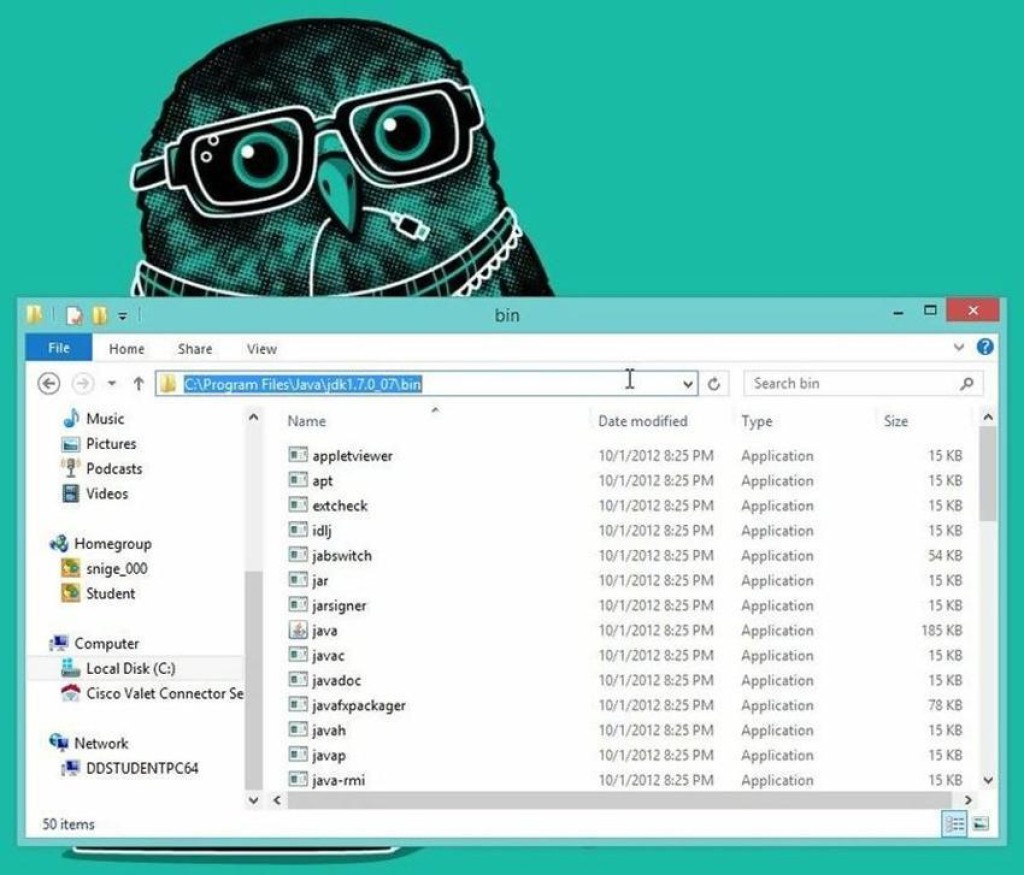This screenshot has height=875, width=1024.
Task: Refresh the bin folder with the refresh icon
Action: 712,383
